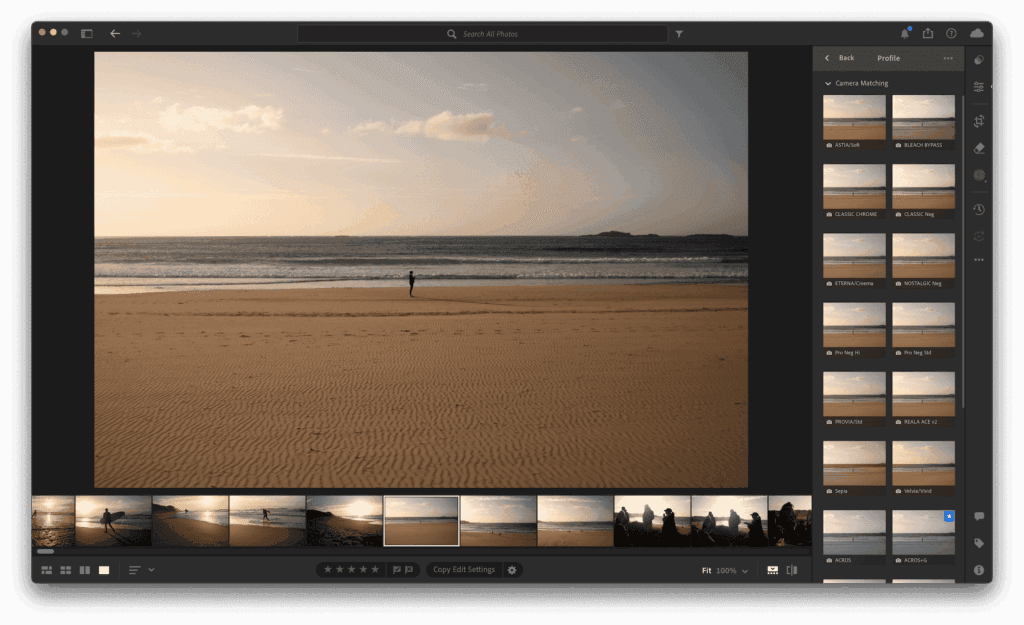
Task: Apply the CLASSIC CHROME preset thumbnail
Action: [854, 188]
